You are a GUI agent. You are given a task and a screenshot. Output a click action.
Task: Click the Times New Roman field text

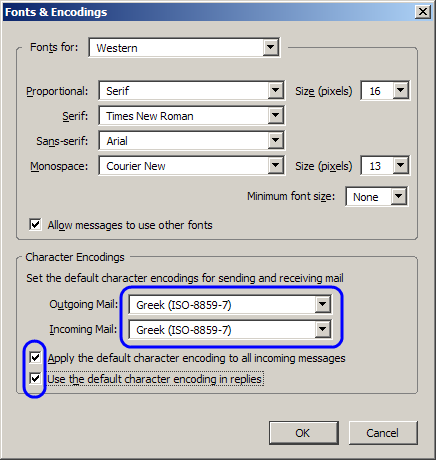[x=150, y=116]
